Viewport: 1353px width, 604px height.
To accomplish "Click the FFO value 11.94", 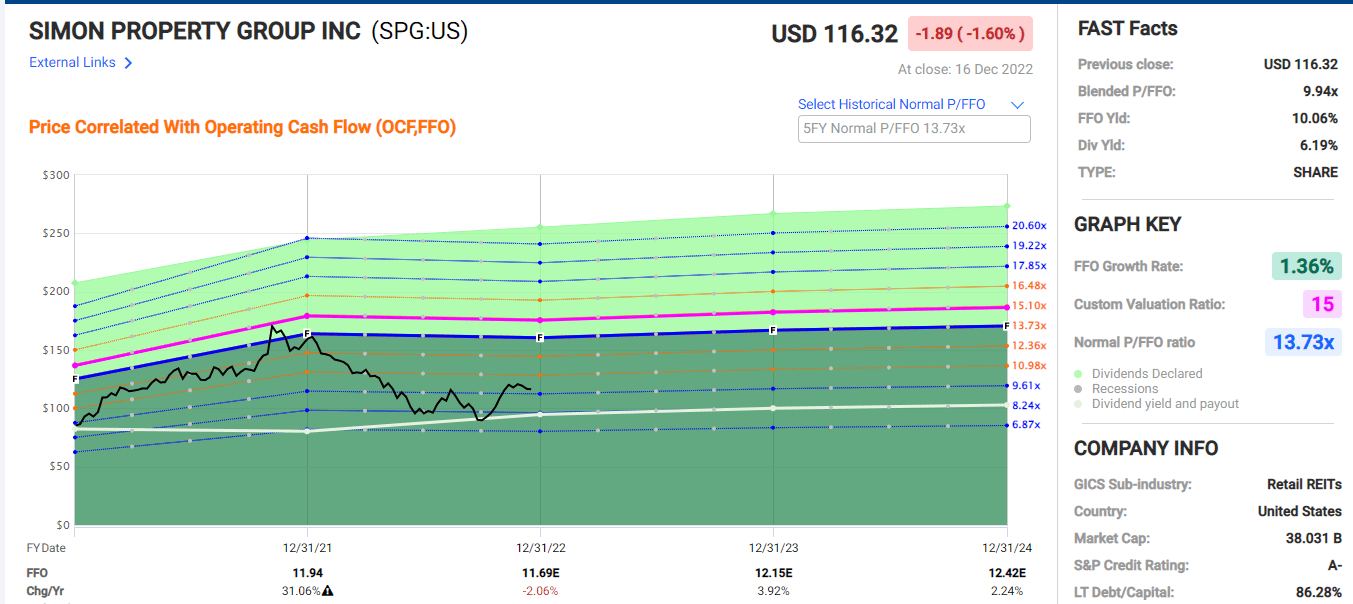I will click(306, 573).
